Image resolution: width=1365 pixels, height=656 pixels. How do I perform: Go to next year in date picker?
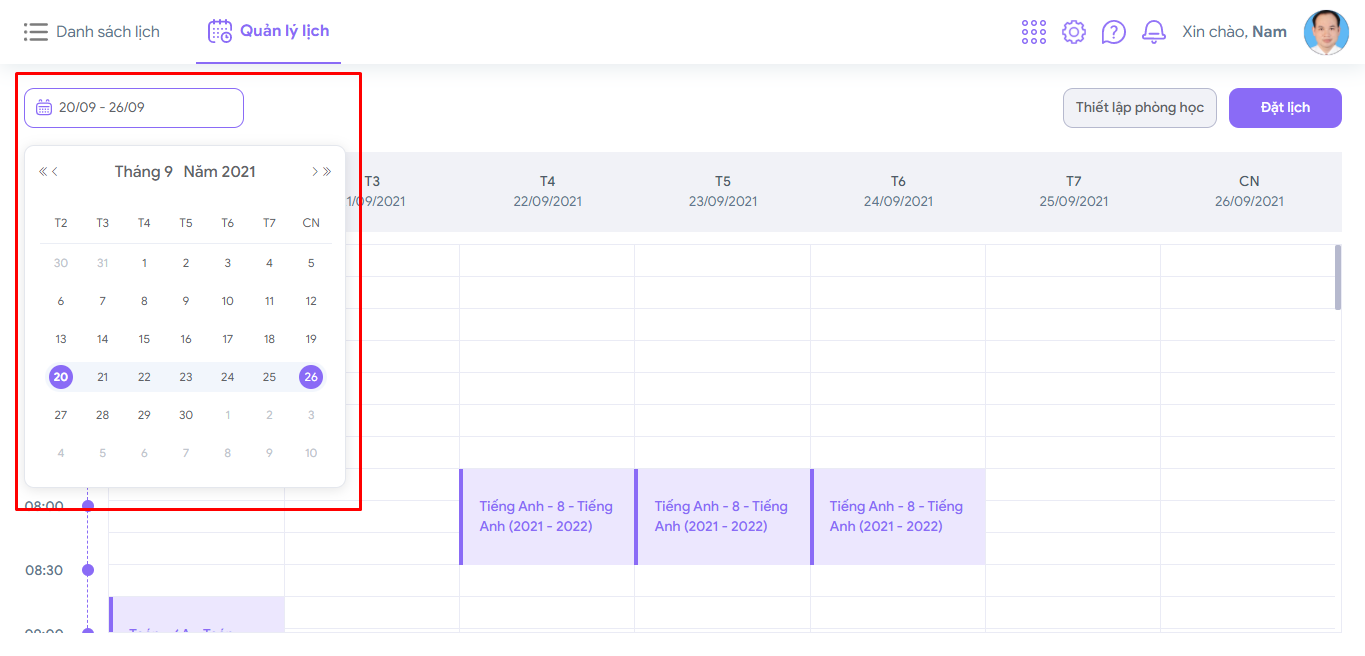pos(327,172)
